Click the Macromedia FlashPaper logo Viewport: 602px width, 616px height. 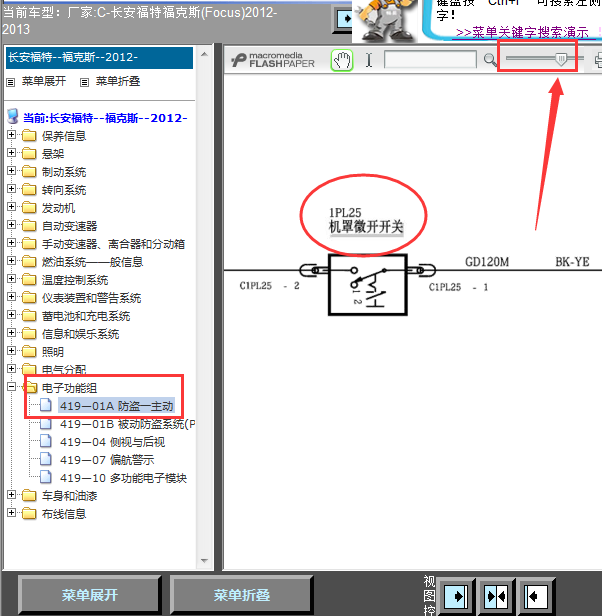pos(273,60)
